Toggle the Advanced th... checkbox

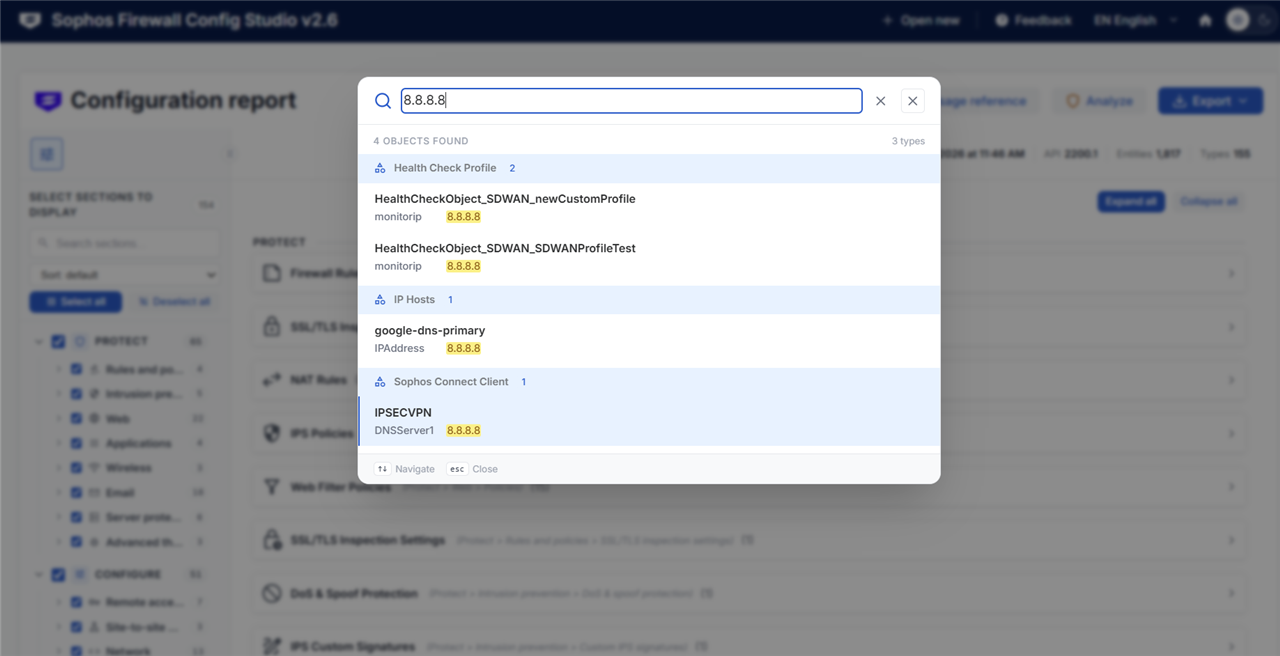(76, 542)
